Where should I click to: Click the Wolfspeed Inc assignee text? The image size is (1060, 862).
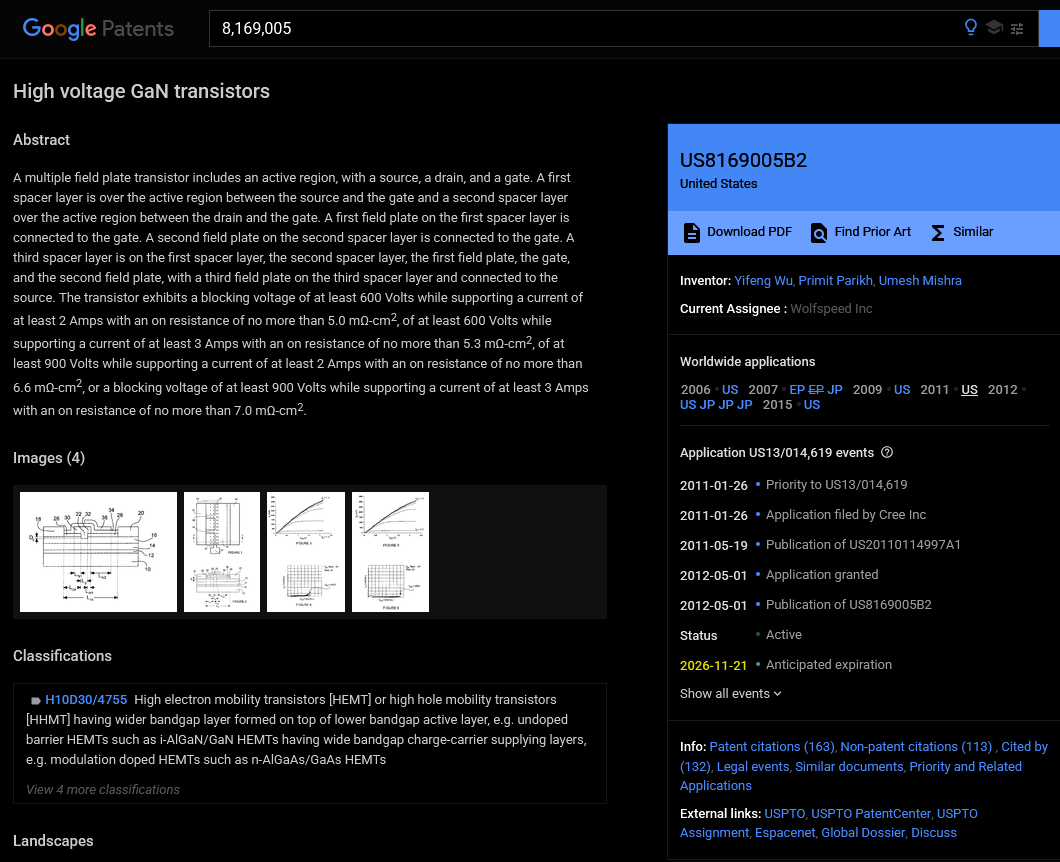click(831, 308)
